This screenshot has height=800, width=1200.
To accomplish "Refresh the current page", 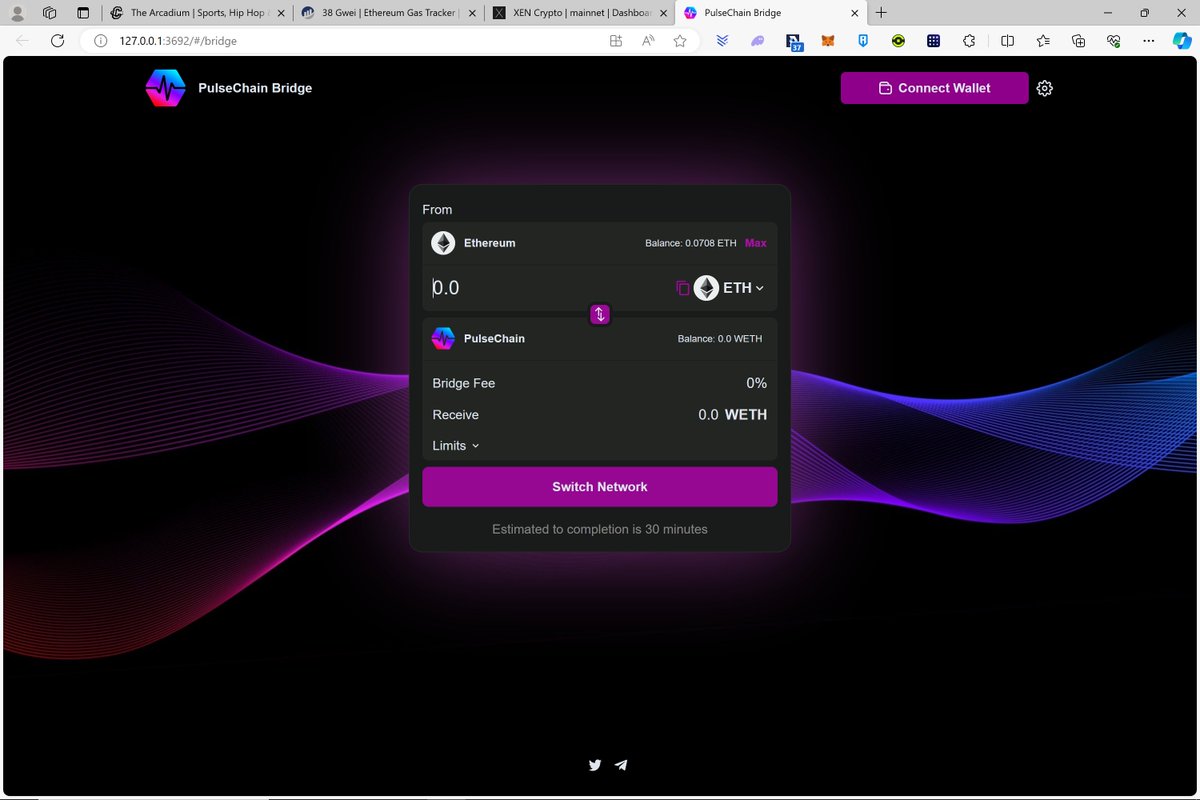I will coord(57,41).
